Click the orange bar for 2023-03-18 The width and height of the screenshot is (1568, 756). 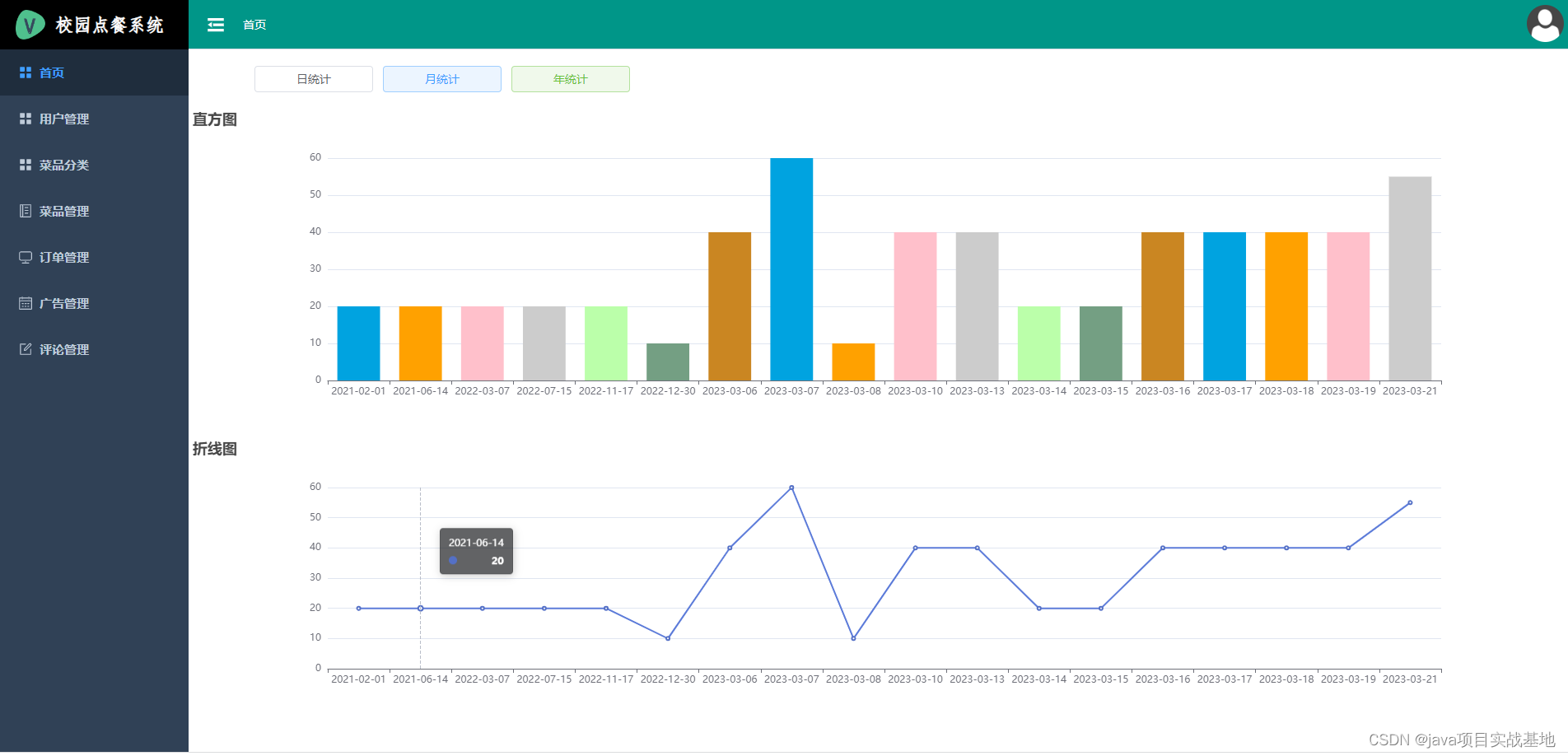1286,306
